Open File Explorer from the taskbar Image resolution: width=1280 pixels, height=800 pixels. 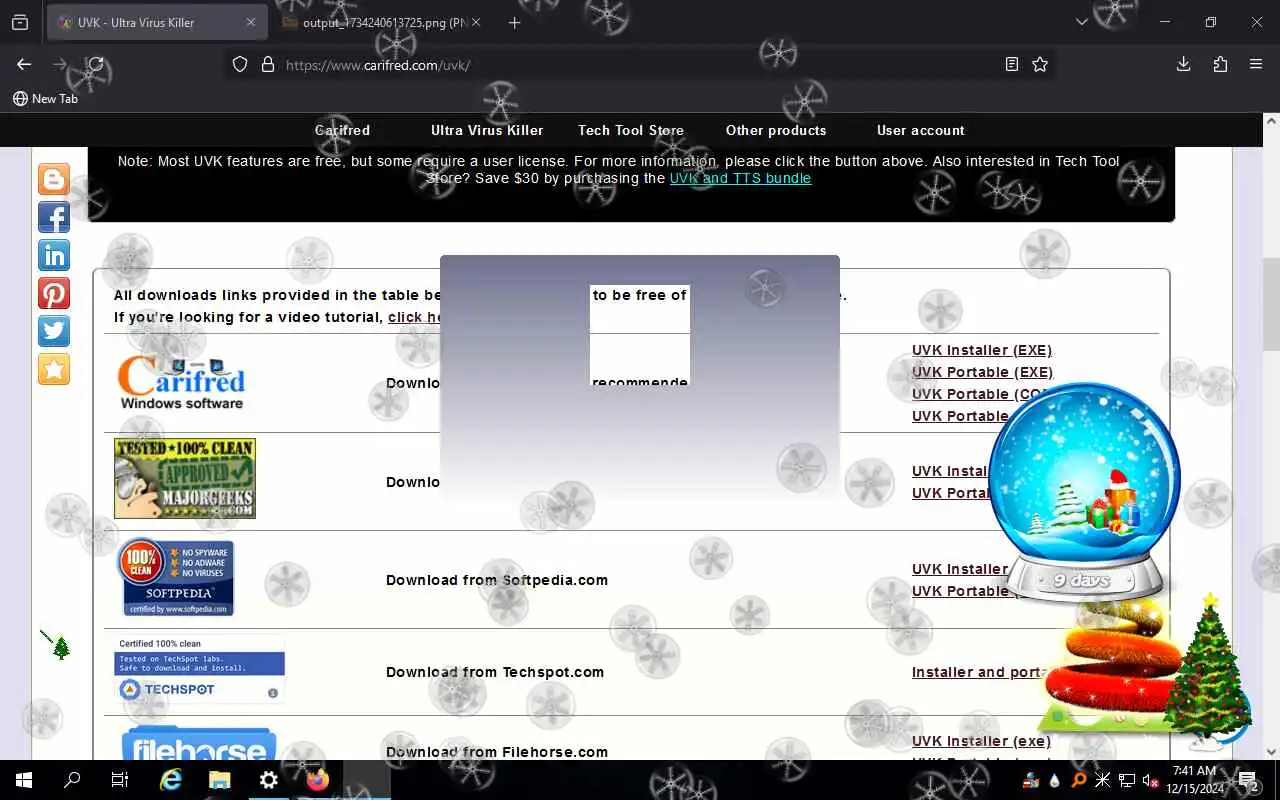tap(220, 780)
